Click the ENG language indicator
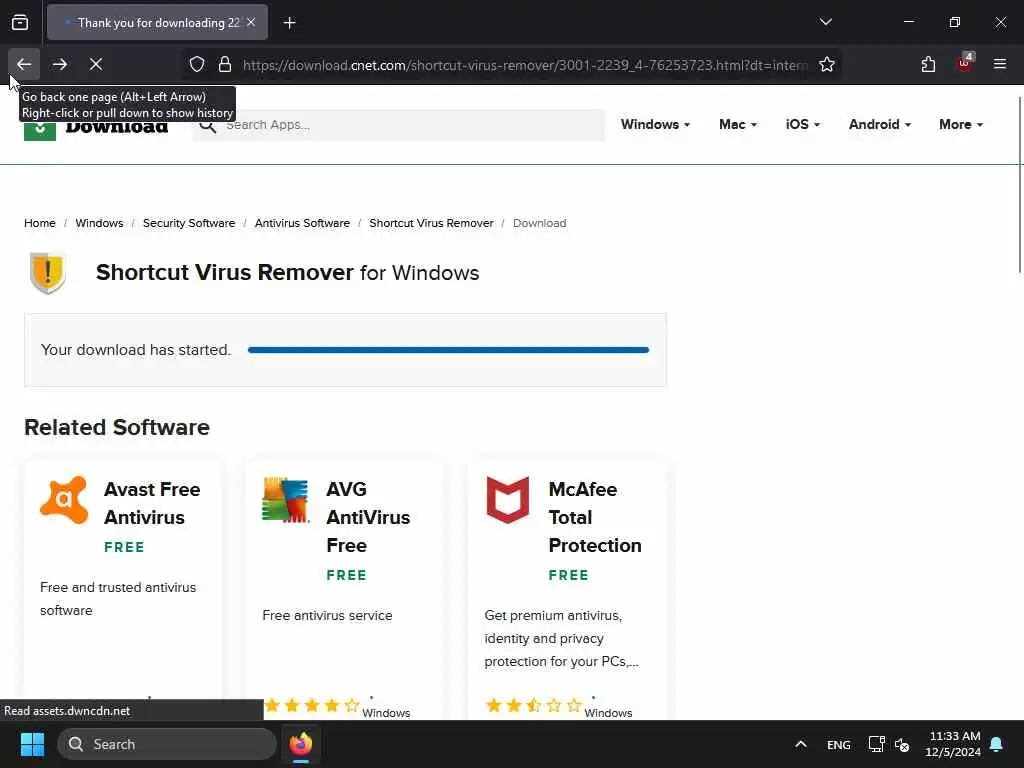1024x768 pixels. [x=839, y=744]
